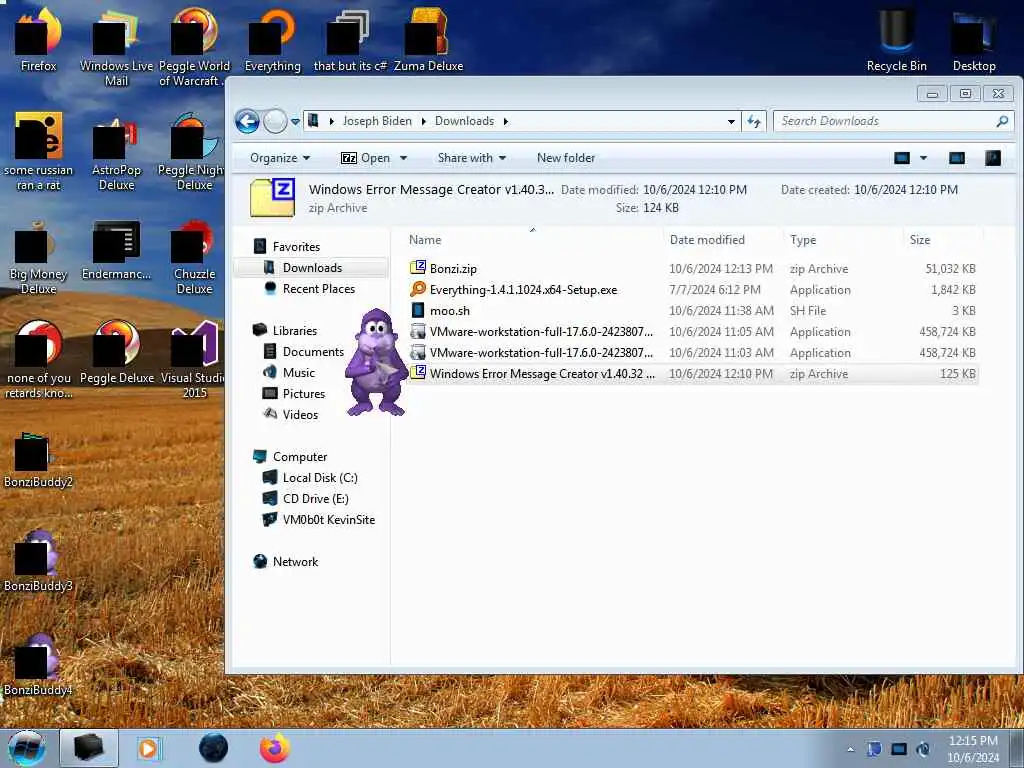Select BonziBuddy4 desktop icon
The width and height of the screenshot is (1024, 768).
pyautogui.click(x=39, y=665)
